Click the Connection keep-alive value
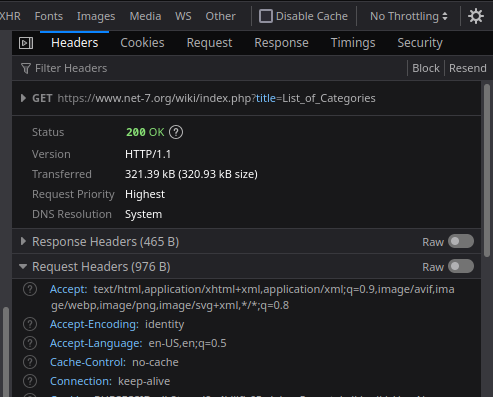Image resolution: width=493 pixels, height=397 pixels. 144,381
